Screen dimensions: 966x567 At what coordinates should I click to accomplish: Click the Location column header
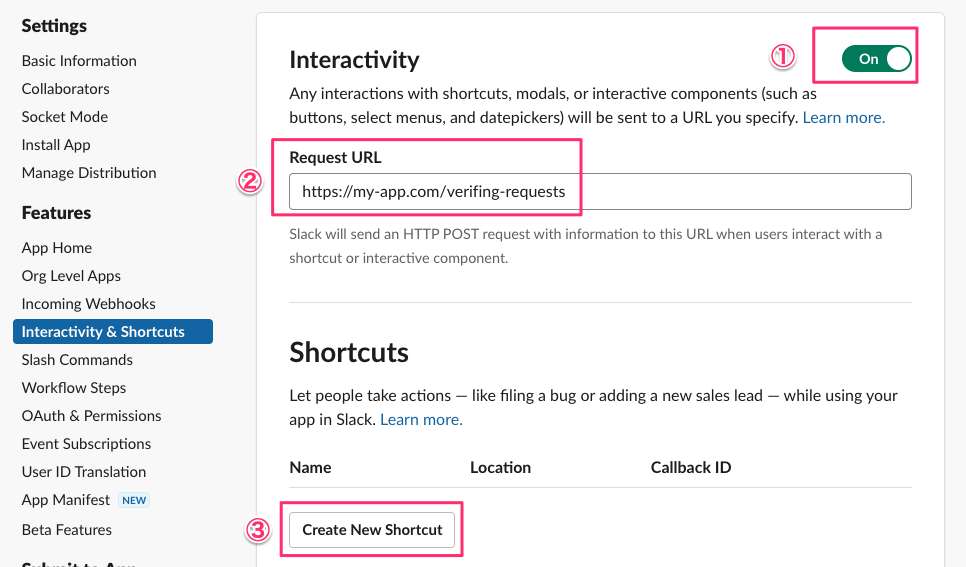pos(500,468)
